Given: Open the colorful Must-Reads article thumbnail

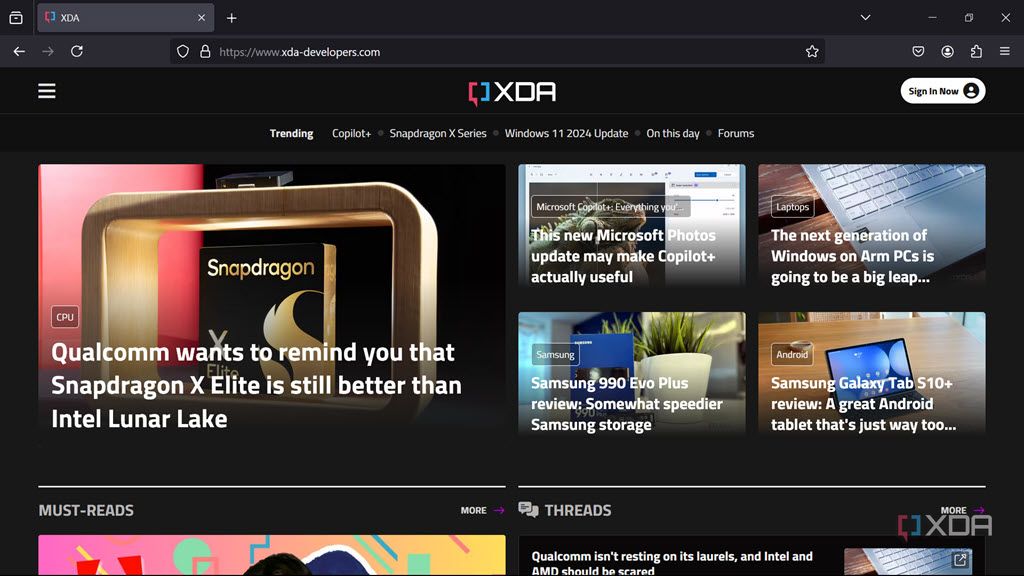Looking at the screenshot, I should pyautogui.click(x=272, y=555).
